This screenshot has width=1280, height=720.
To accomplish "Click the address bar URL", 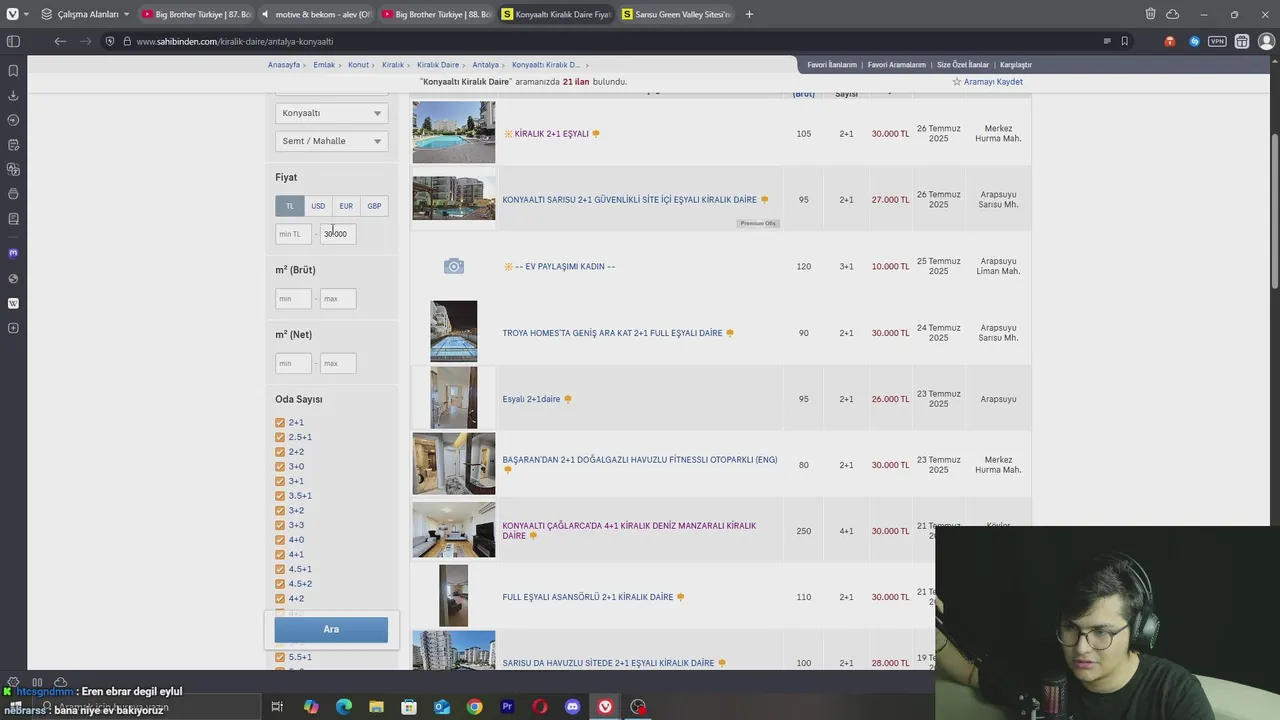I will click(235, 41).
